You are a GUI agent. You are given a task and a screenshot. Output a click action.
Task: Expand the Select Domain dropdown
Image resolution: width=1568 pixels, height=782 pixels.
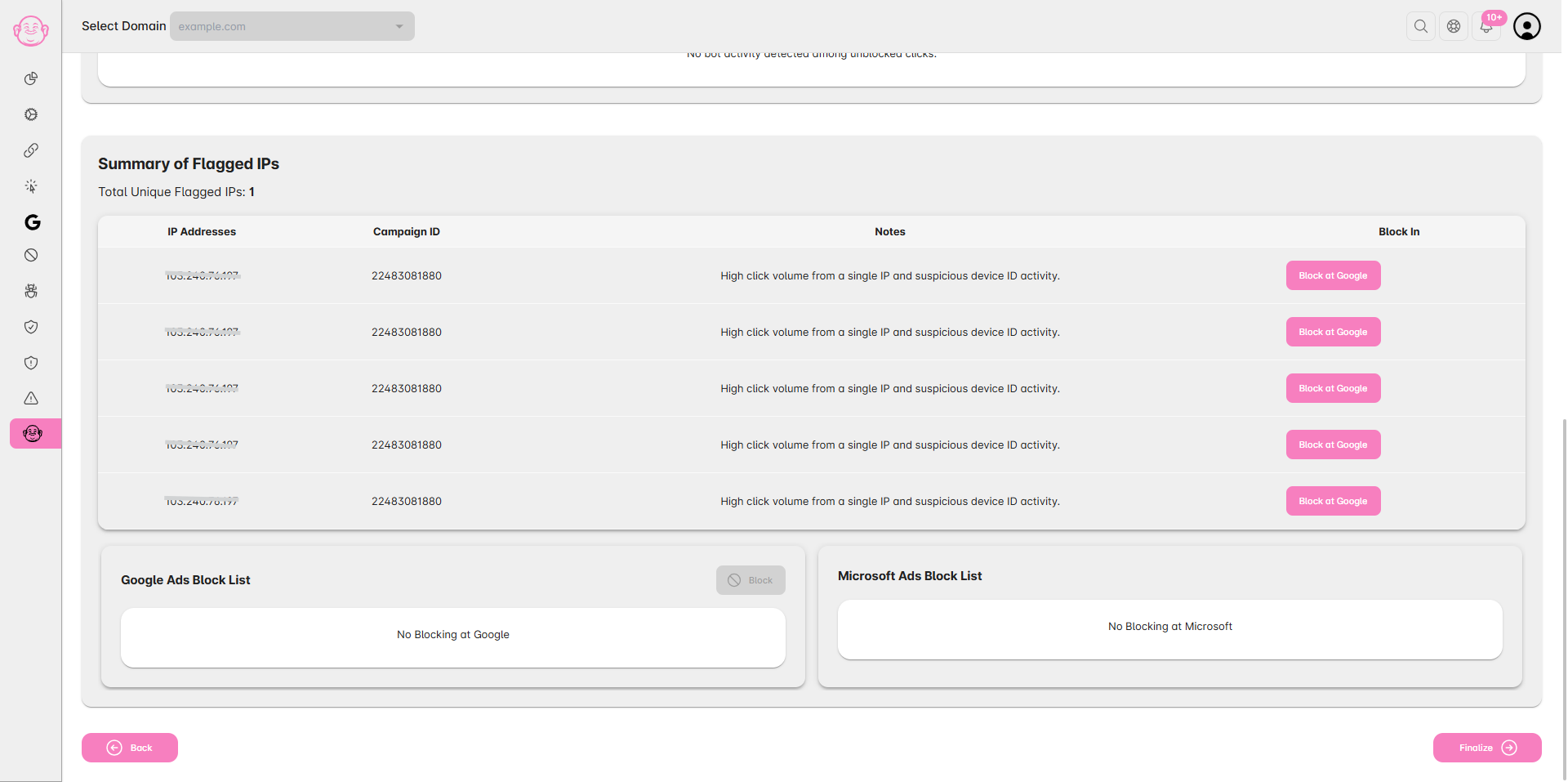(292, 26)
